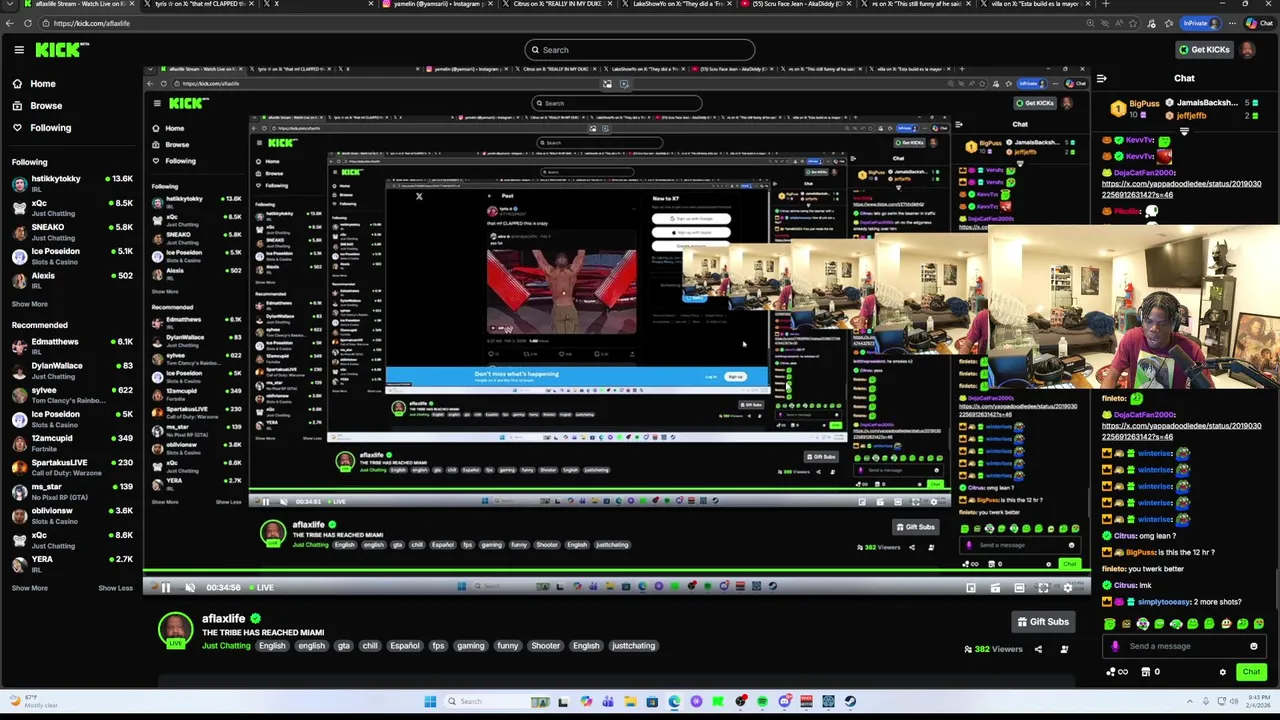Open chat settings gear
The image size is (1280, 720).
1222,672
